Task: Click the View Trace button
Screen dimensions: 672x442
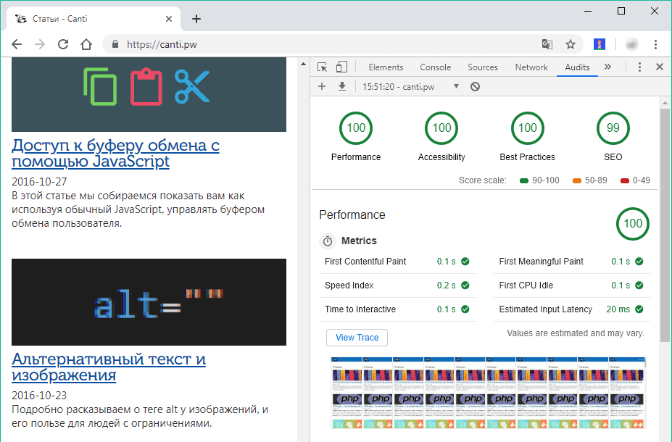Action: [x=357, y=337]
